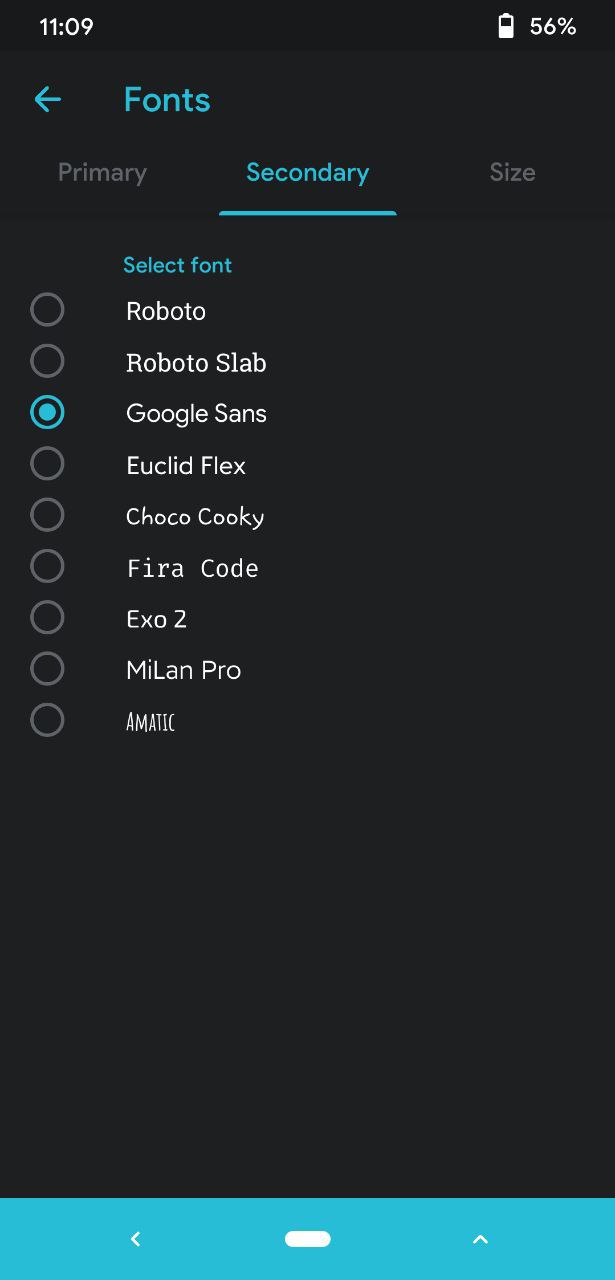Select the Secondary tab
The height and width of the screenshot is (1280, 615).
point(308,173)
